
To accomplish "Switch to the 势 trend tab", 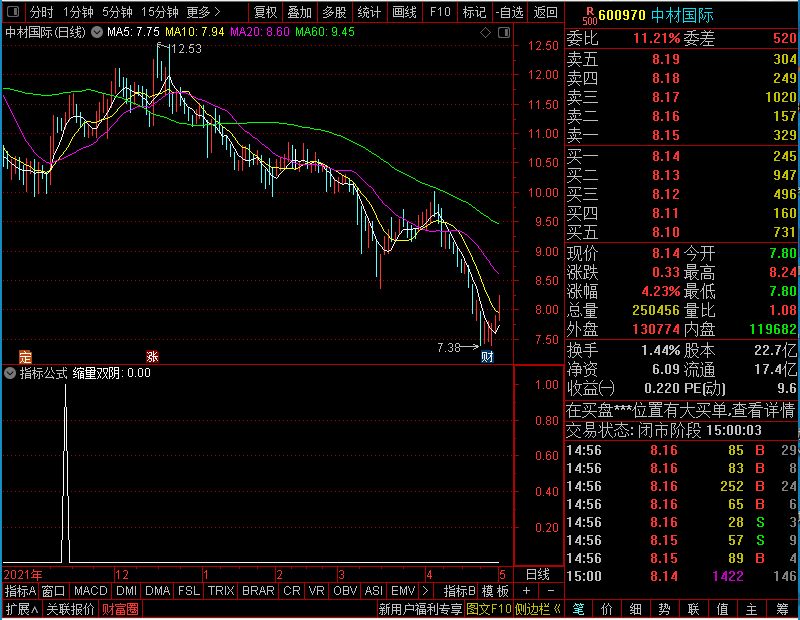I will 664,609.
